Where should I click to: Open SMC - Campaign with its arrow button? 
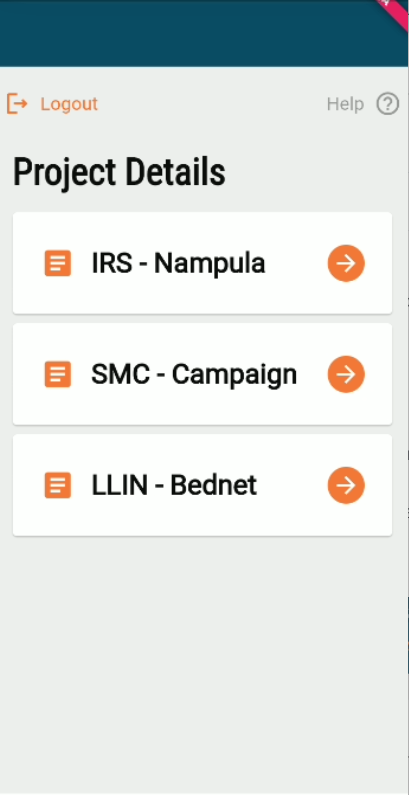pos(346,374)
